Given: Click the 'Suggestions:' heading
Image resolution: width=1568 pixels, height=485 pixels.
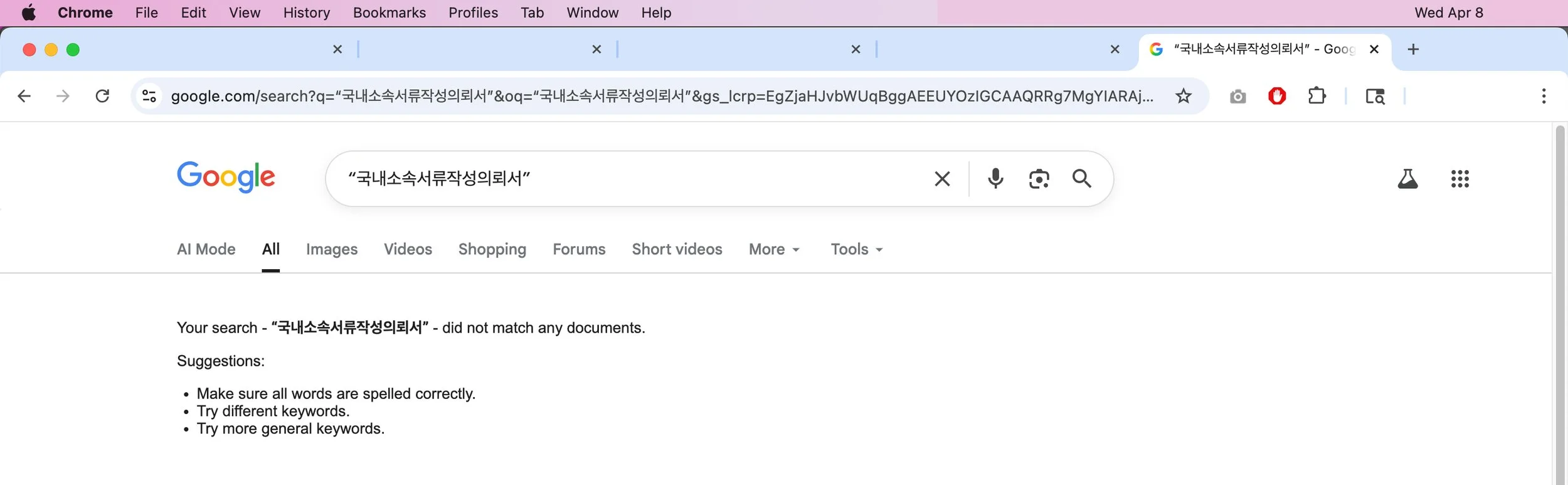Looking at the screenshot, I should [221, 361].
